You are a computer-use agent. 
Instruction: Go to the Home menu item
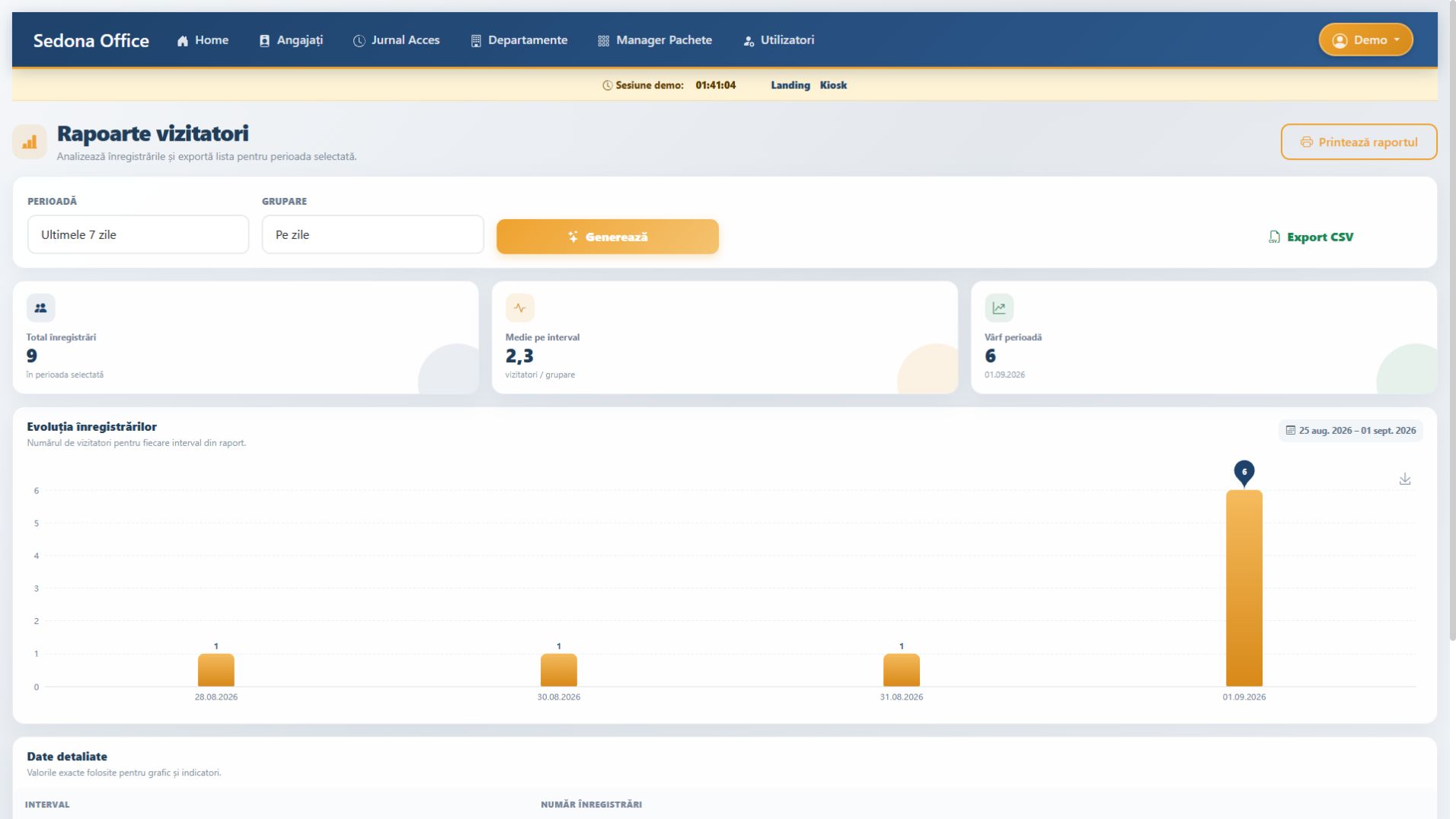coord(203,40)
